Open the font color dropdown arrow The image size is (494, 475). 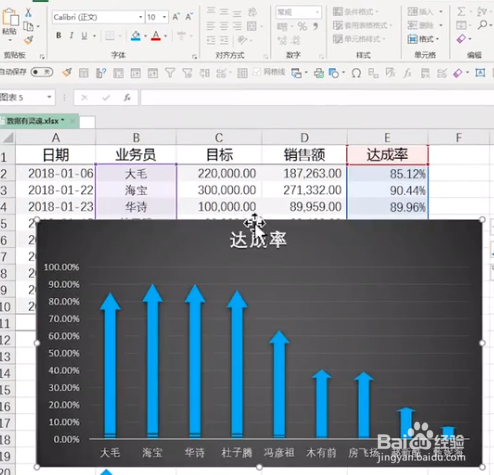[165, 36]
